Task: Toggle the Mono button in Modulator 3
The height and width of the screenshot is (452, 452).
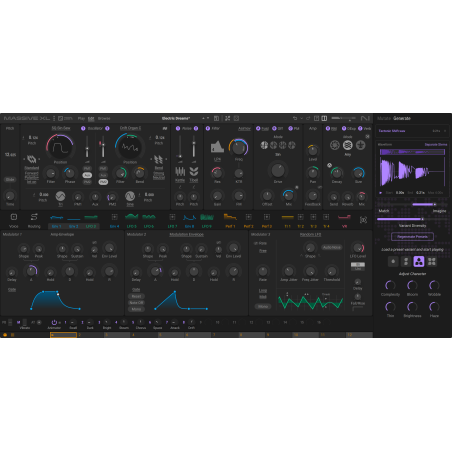Action: (263, 306)
